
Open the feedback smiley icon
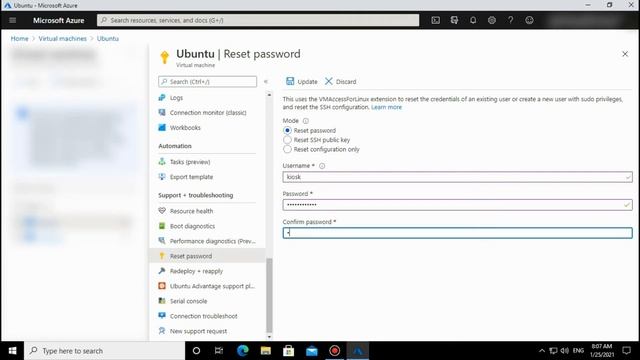point(529,20)
